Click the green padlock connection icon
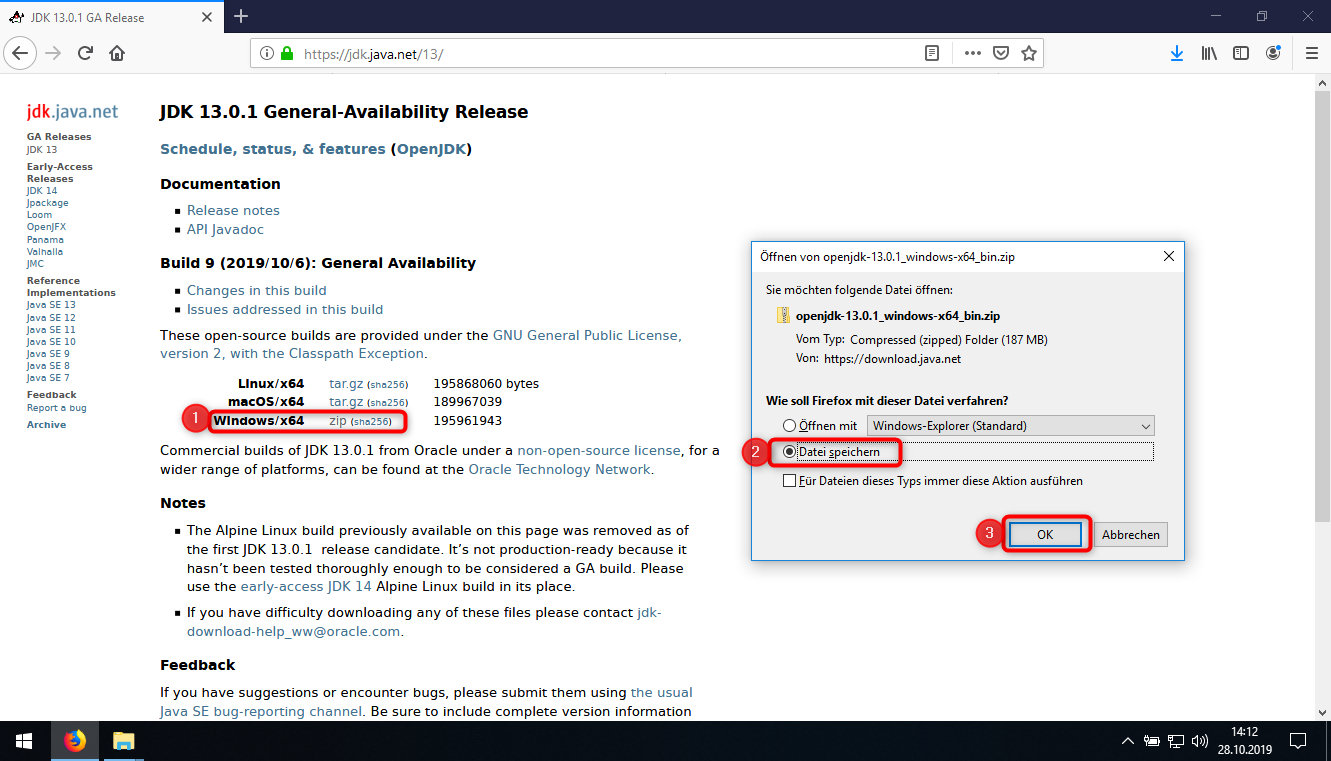The width and height of the screenshot is (1331, 761). (x=288, y=54)
